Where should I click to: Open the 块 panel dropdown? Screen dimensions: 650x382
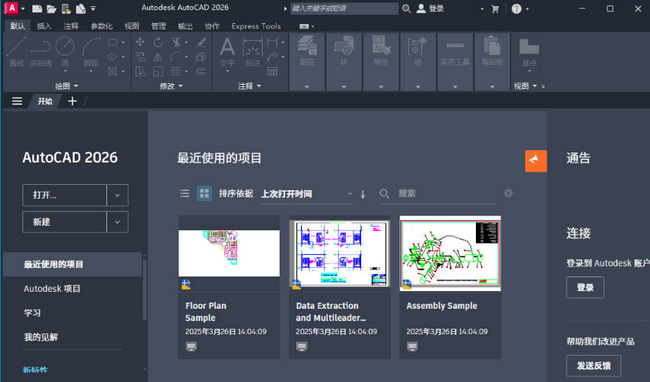(344, 87)
